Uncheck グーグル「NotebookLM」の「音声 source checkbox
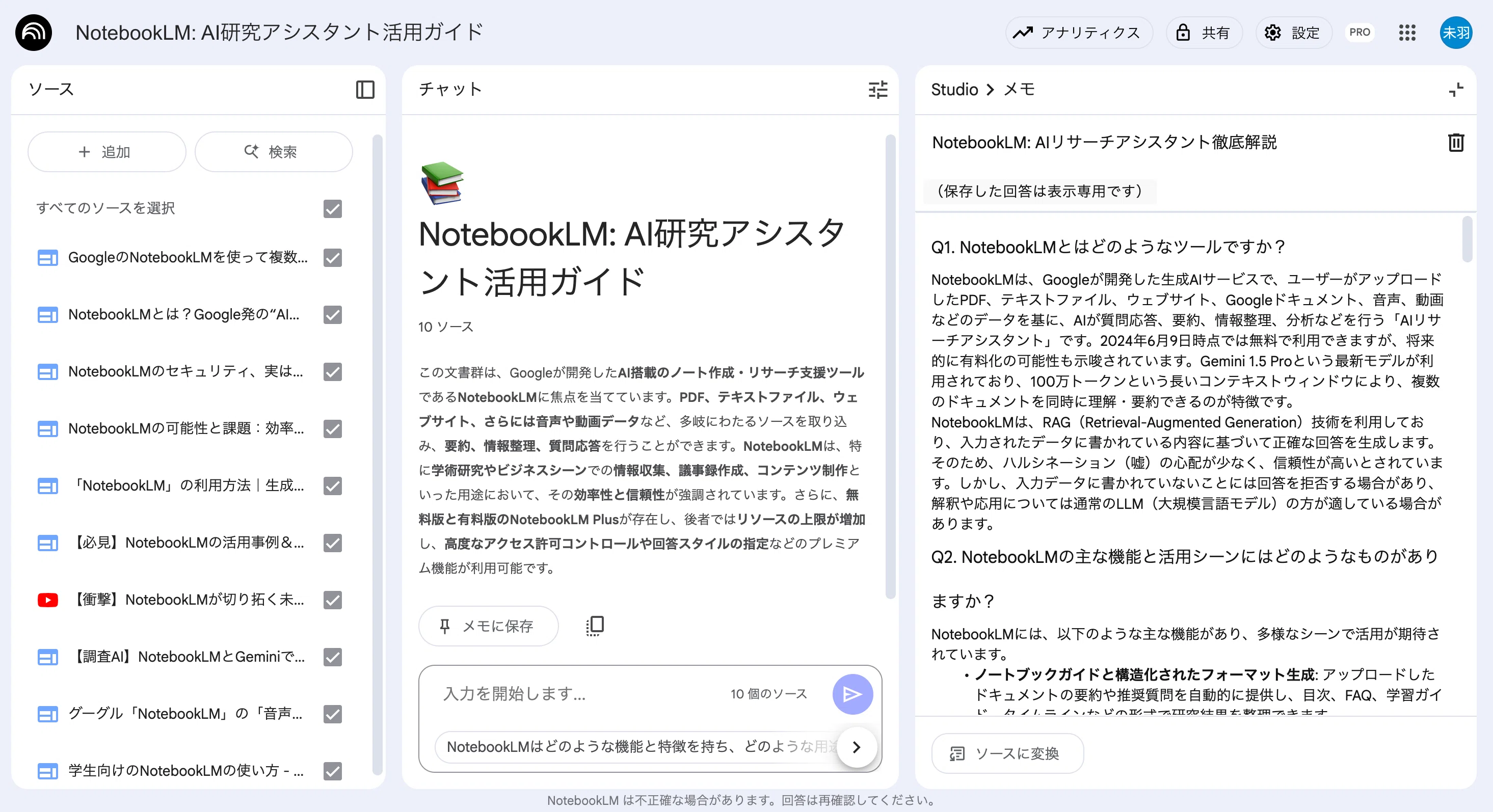Image resolution: width=1493 pixels, height=812 pixels. pyautogui.click(x=333, y=714)
